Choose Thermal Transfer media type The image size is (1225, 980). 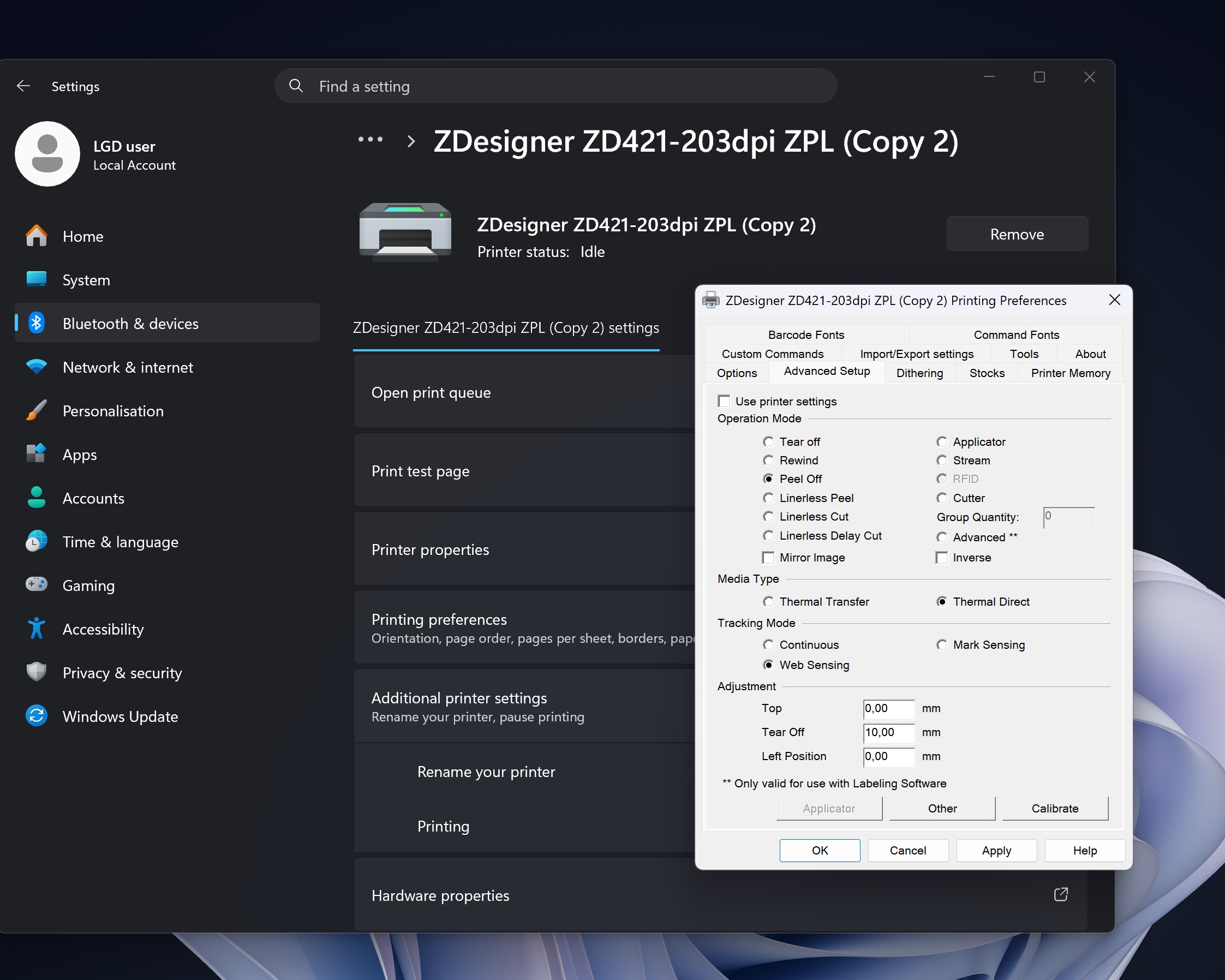pos(768,602)
